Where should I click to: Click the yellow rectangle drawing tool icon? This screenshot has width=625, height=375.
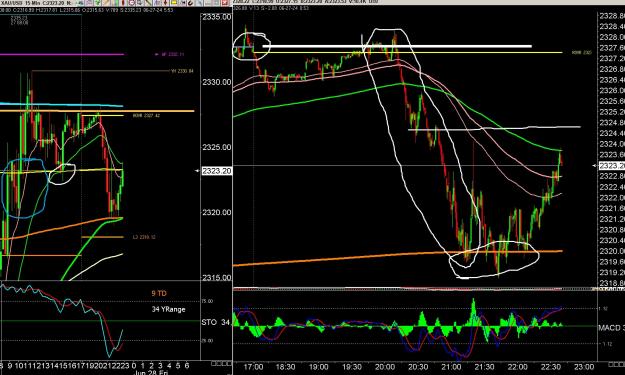174,2
